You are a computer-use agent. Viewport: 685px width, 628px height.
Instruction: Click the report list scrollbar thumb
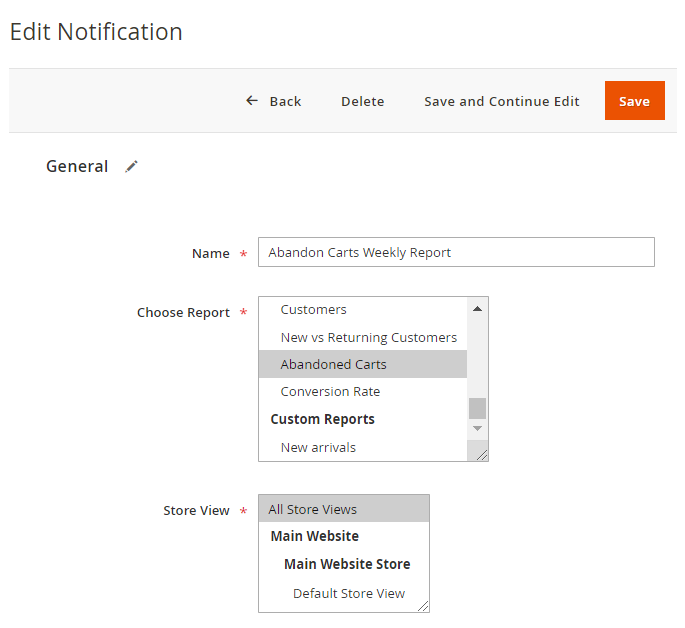click(x=477, y=407)
